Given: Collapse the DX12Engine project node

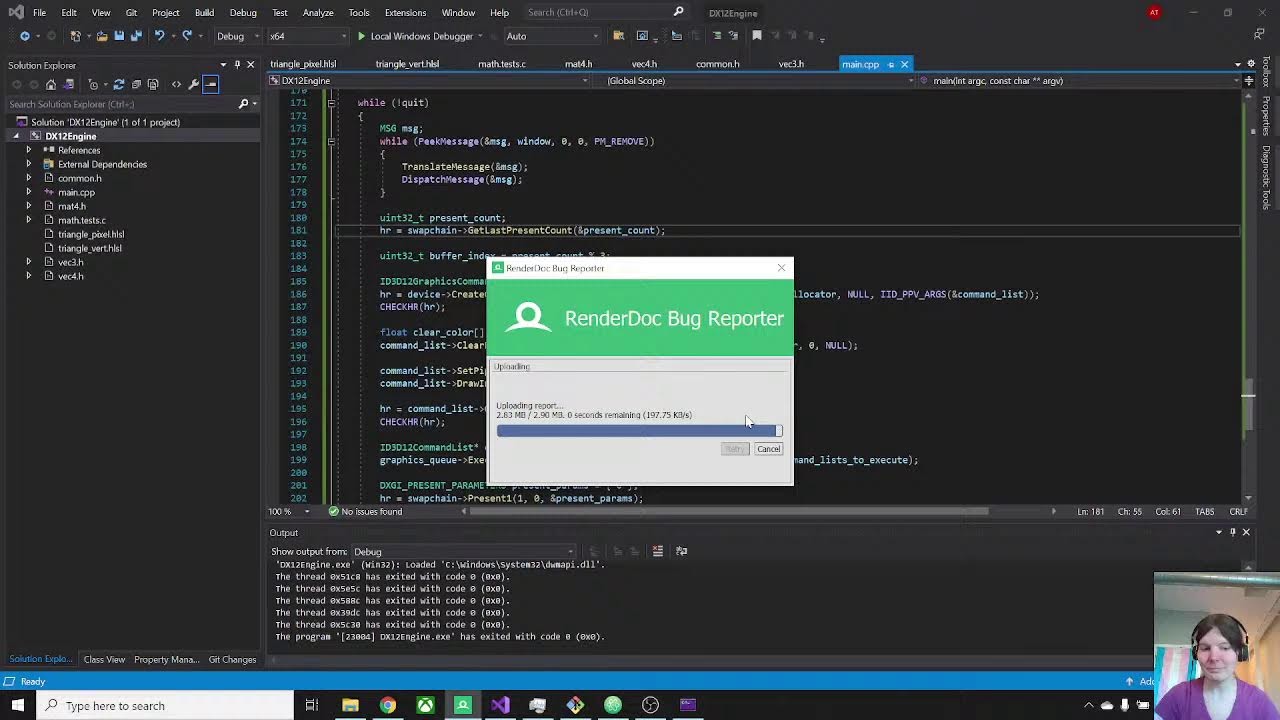Looking at the screenshot, I should coord(16,136).
